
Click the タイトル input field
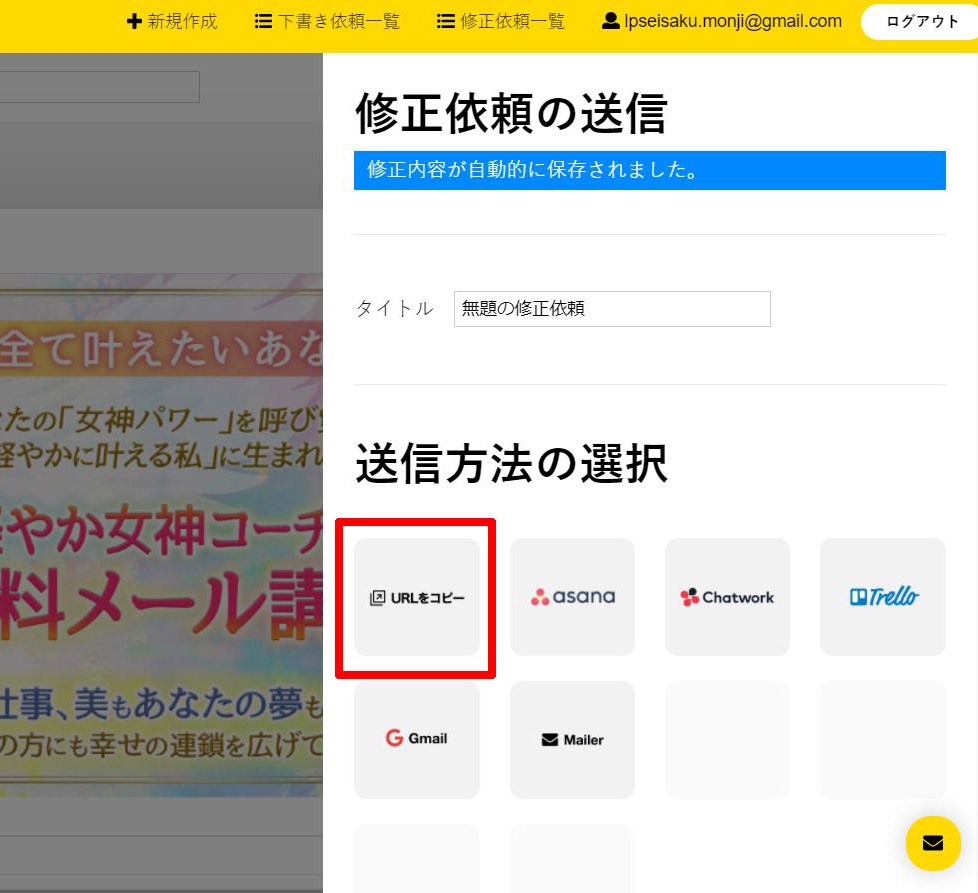pos(612,309)
